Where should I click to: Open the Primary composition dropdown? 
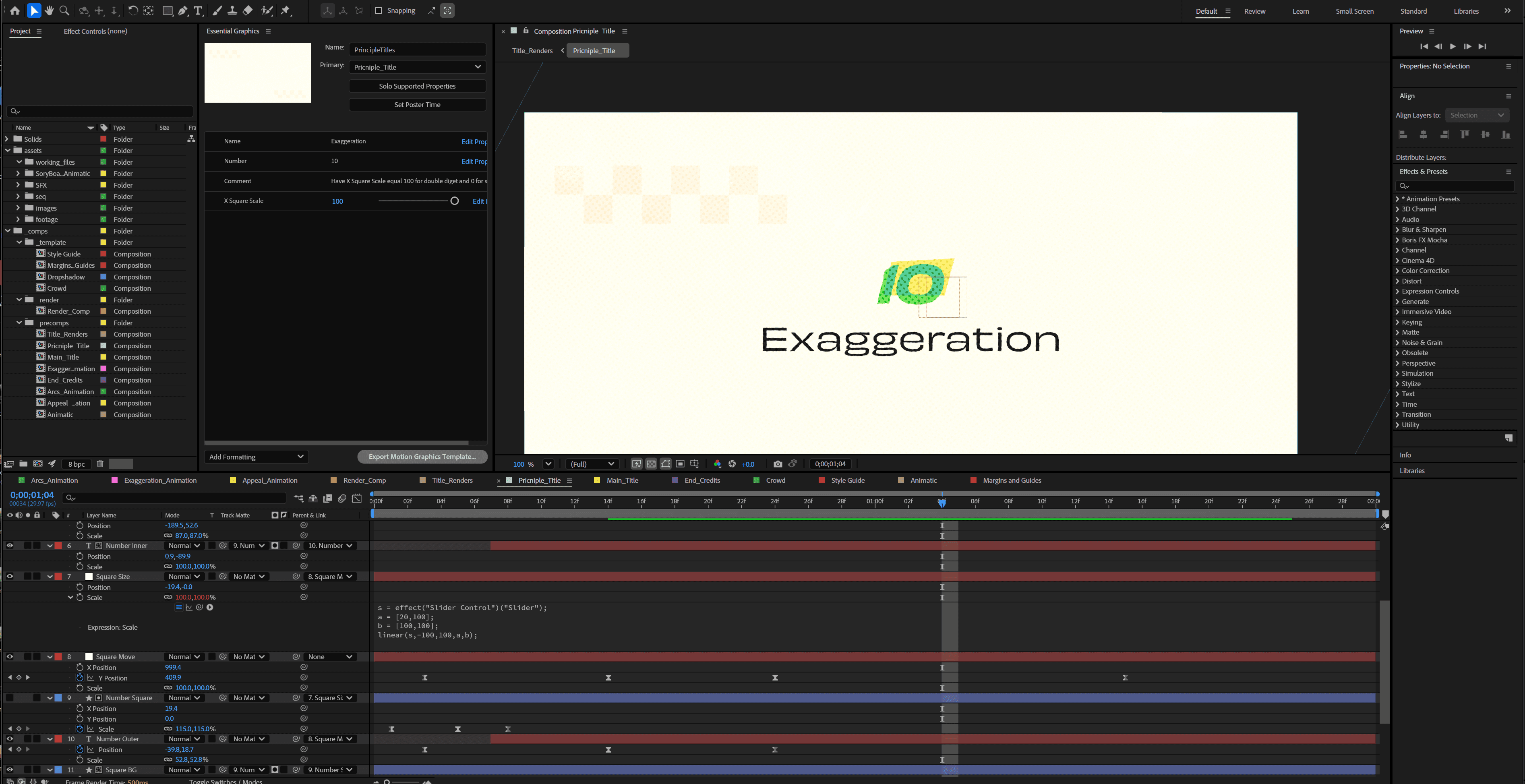(x=417, y=67)
